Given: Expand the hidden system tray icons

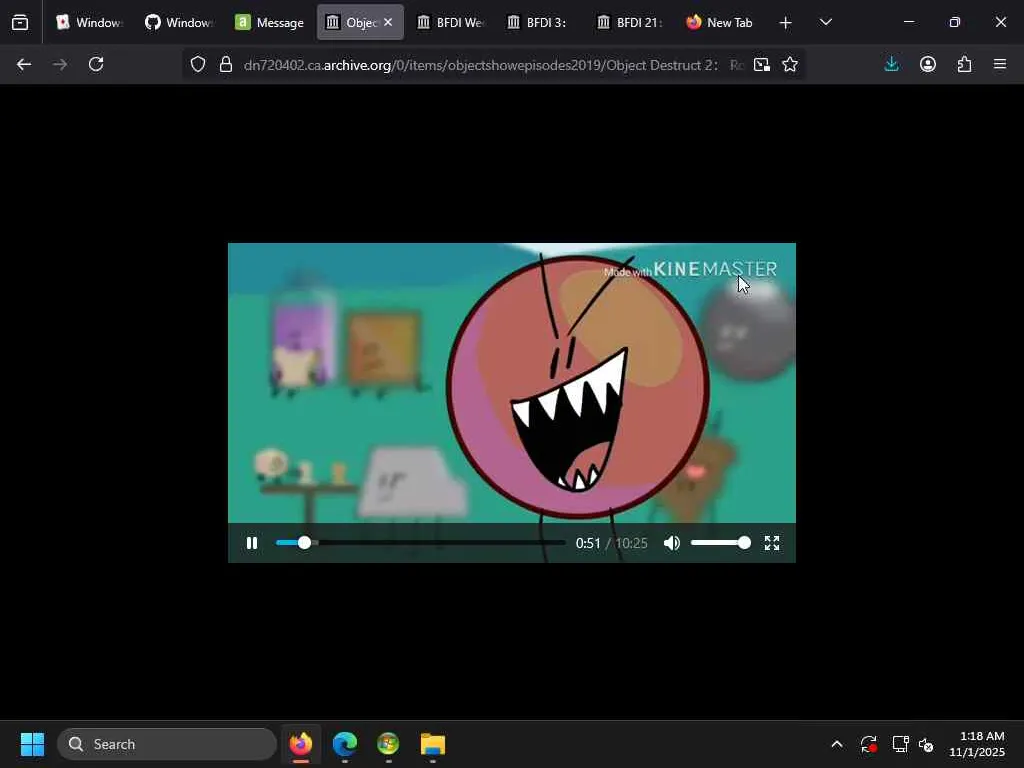Looking at the screenshot, I should 837,744.
